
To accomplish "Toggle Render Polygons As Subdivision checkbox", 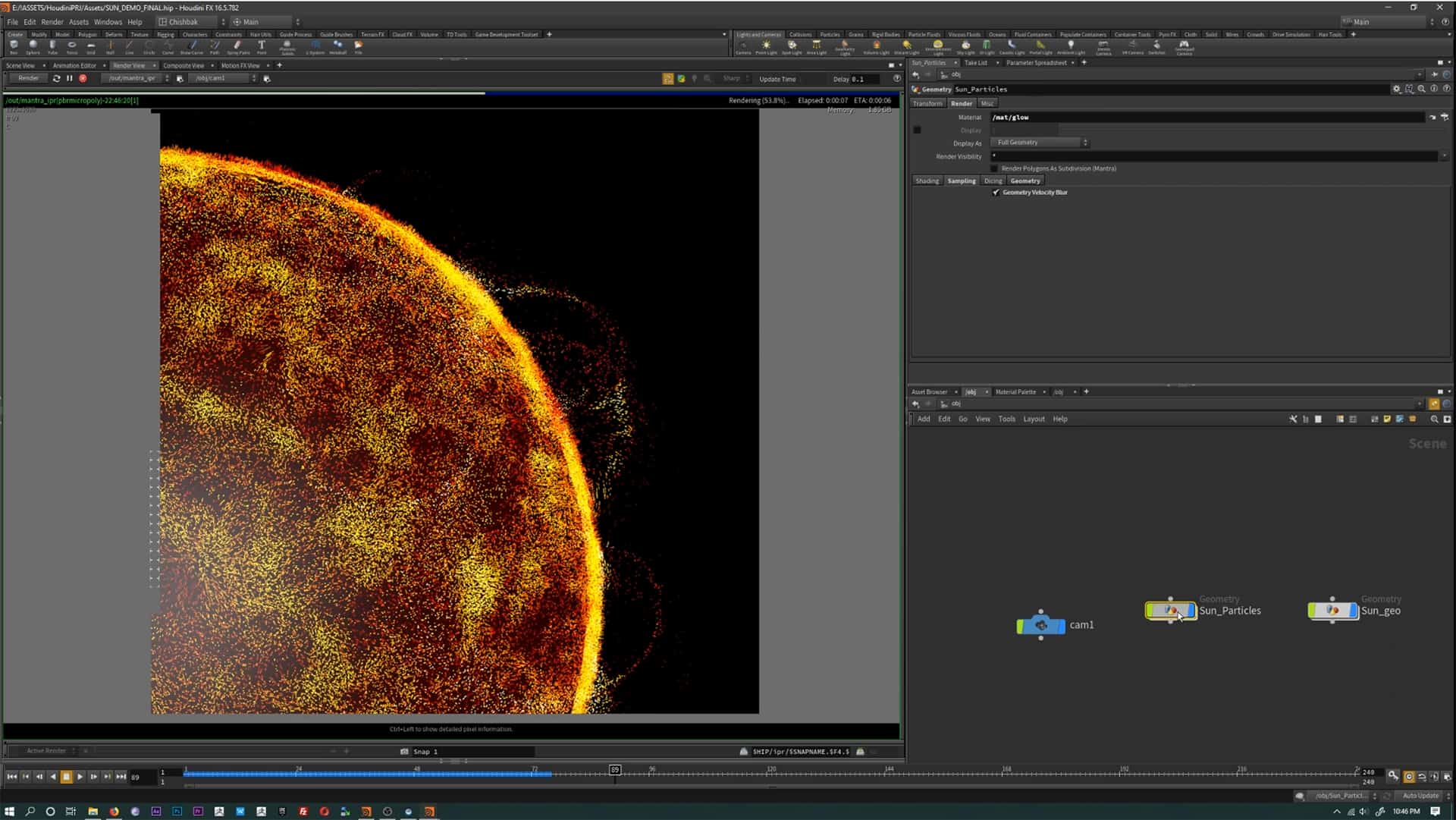I will [x=994, y=168].
